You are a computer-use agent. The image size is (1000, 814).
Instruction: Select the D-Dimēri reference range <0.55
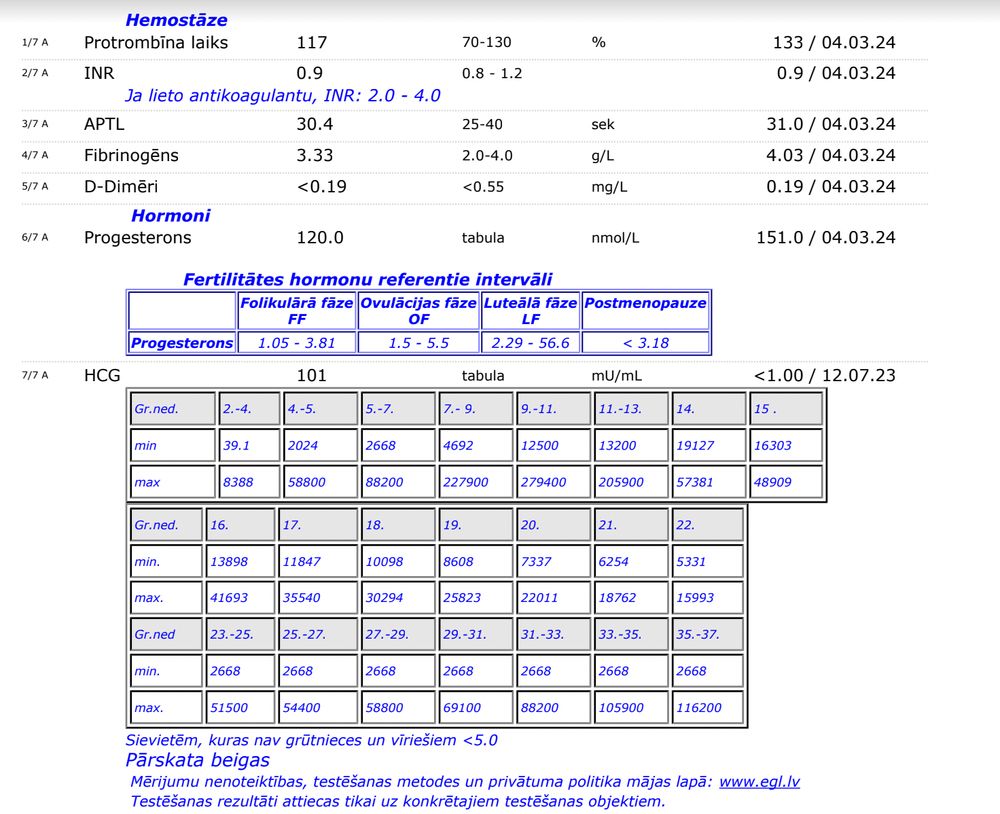[483, 187]
